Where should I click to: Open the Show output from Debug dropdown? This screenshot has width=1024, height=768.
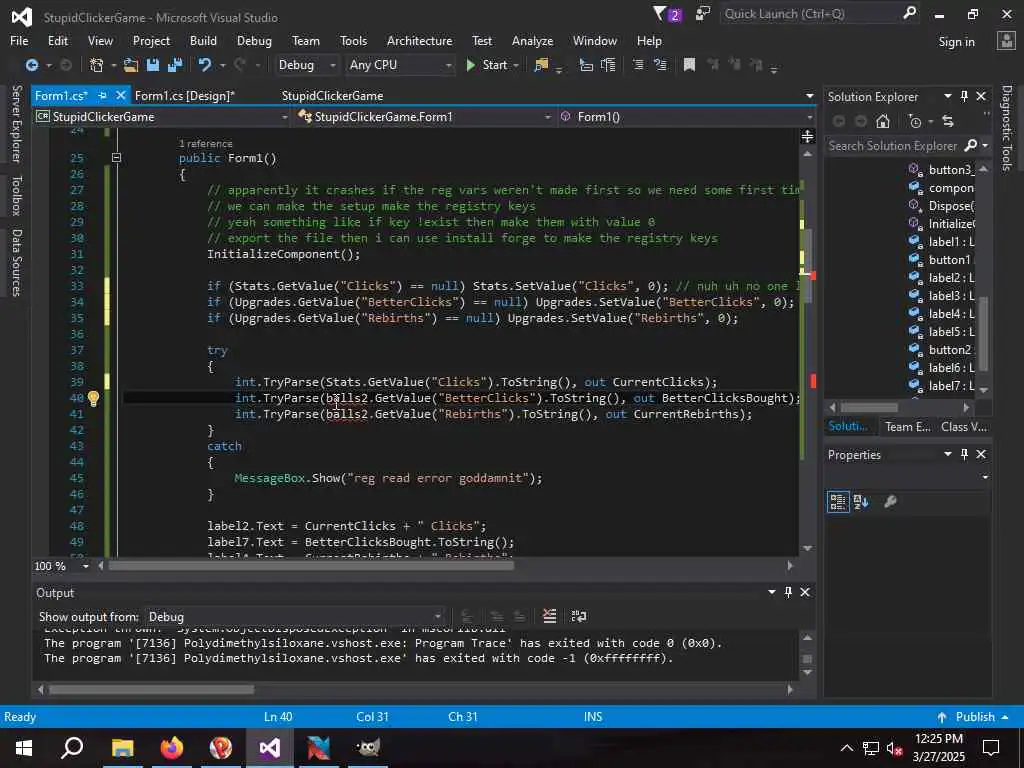[x=293, y=616]
